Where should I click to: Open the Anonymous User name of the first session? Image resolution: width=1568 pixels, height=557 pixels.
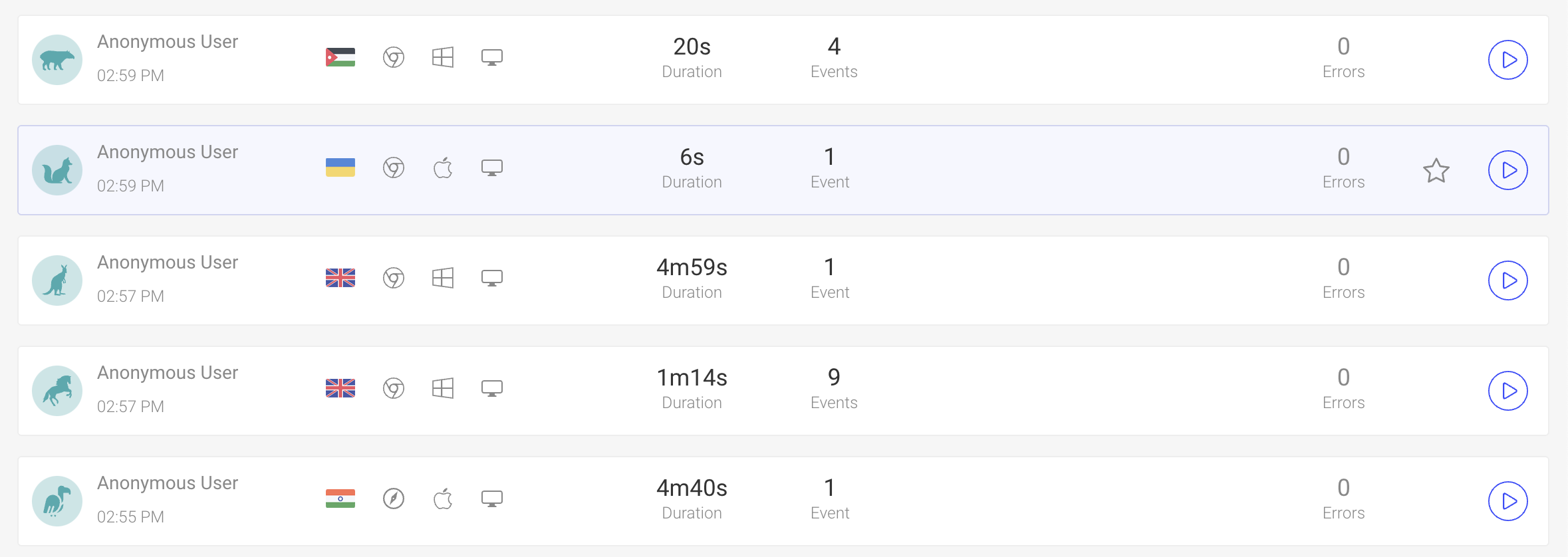pos(168,41)
